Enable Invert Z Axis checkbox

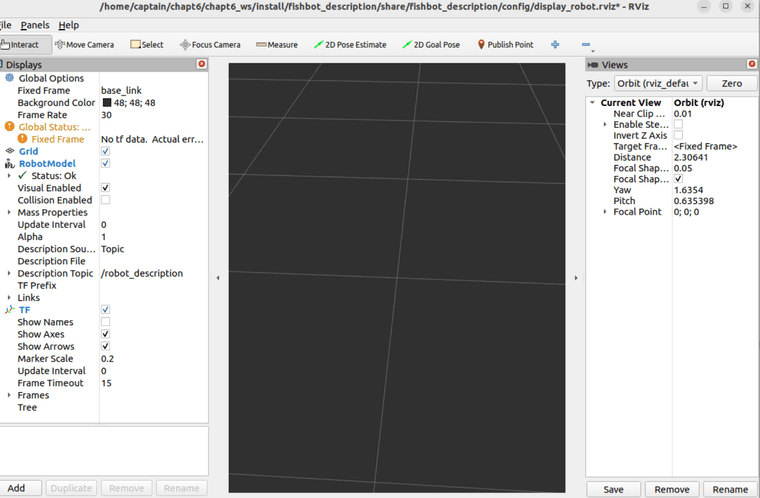[679, 135]
